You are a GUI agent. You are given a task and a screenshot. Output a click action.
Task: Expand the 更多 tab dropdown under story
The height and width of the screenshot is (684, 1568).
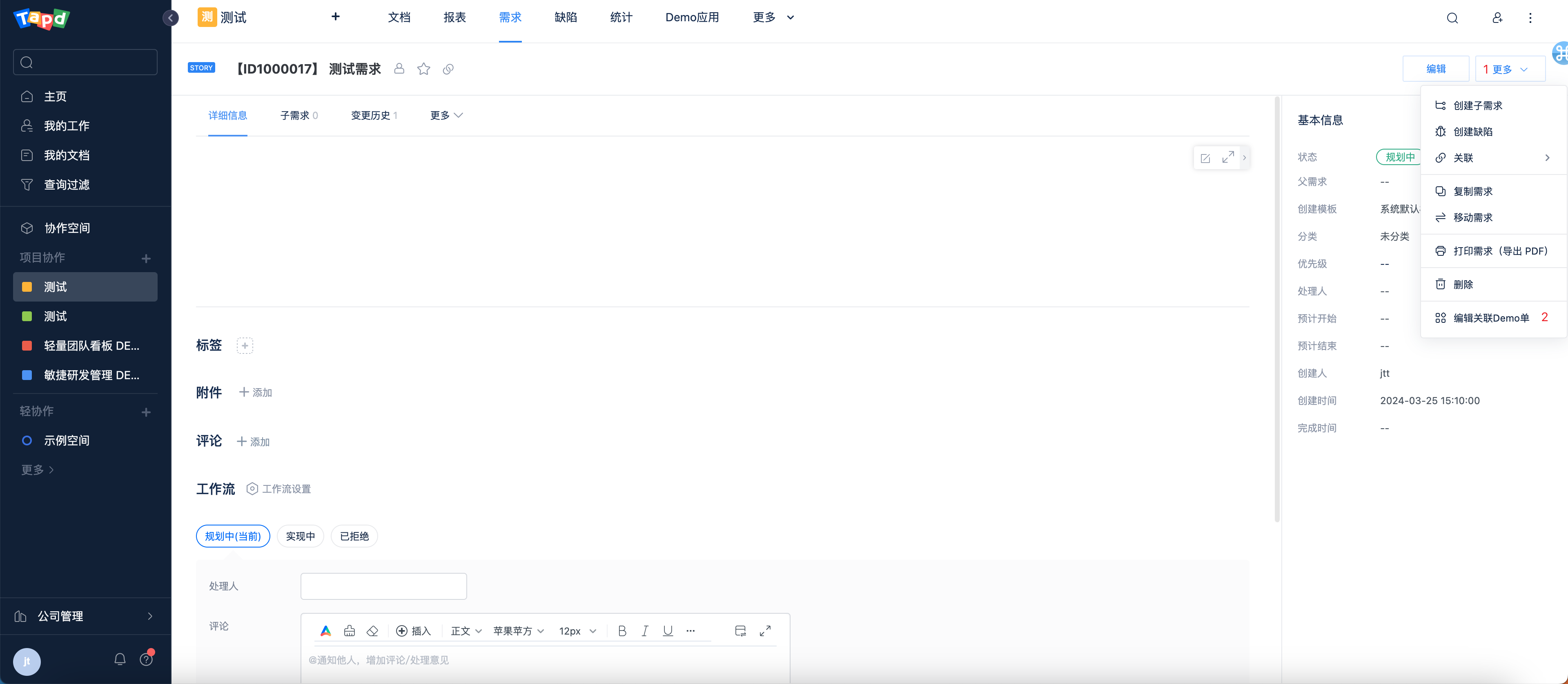(x=446, y=115)
